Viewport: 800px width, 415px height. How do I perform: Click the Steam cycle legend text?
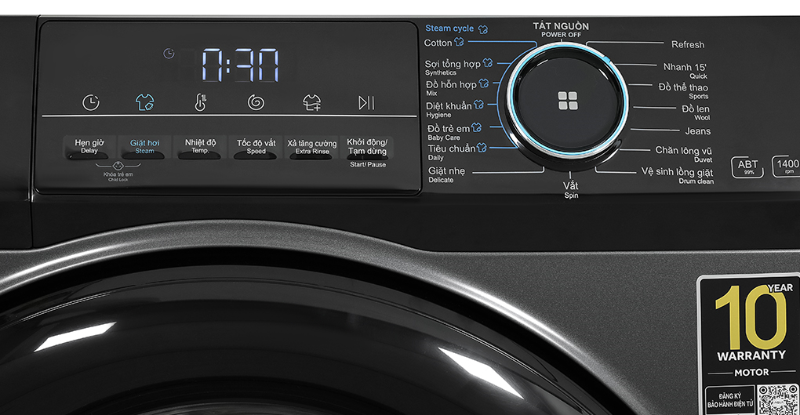click(449, 29)
